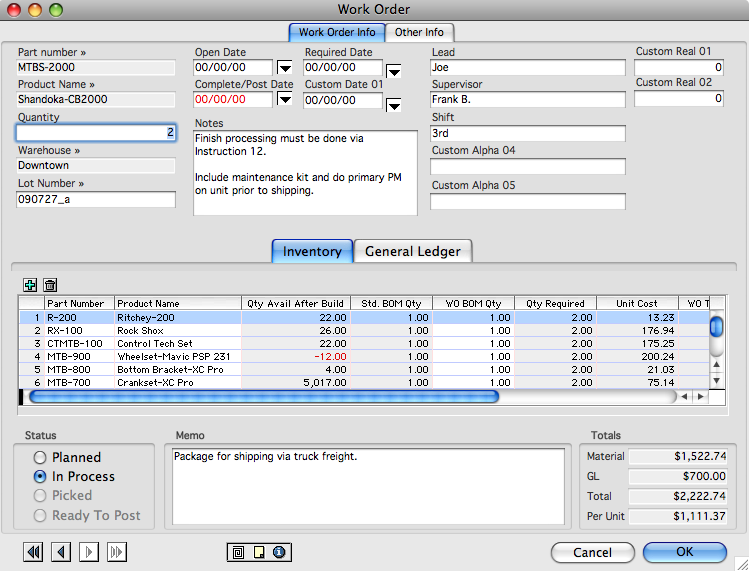Jump to the last record

click(117, 552)
